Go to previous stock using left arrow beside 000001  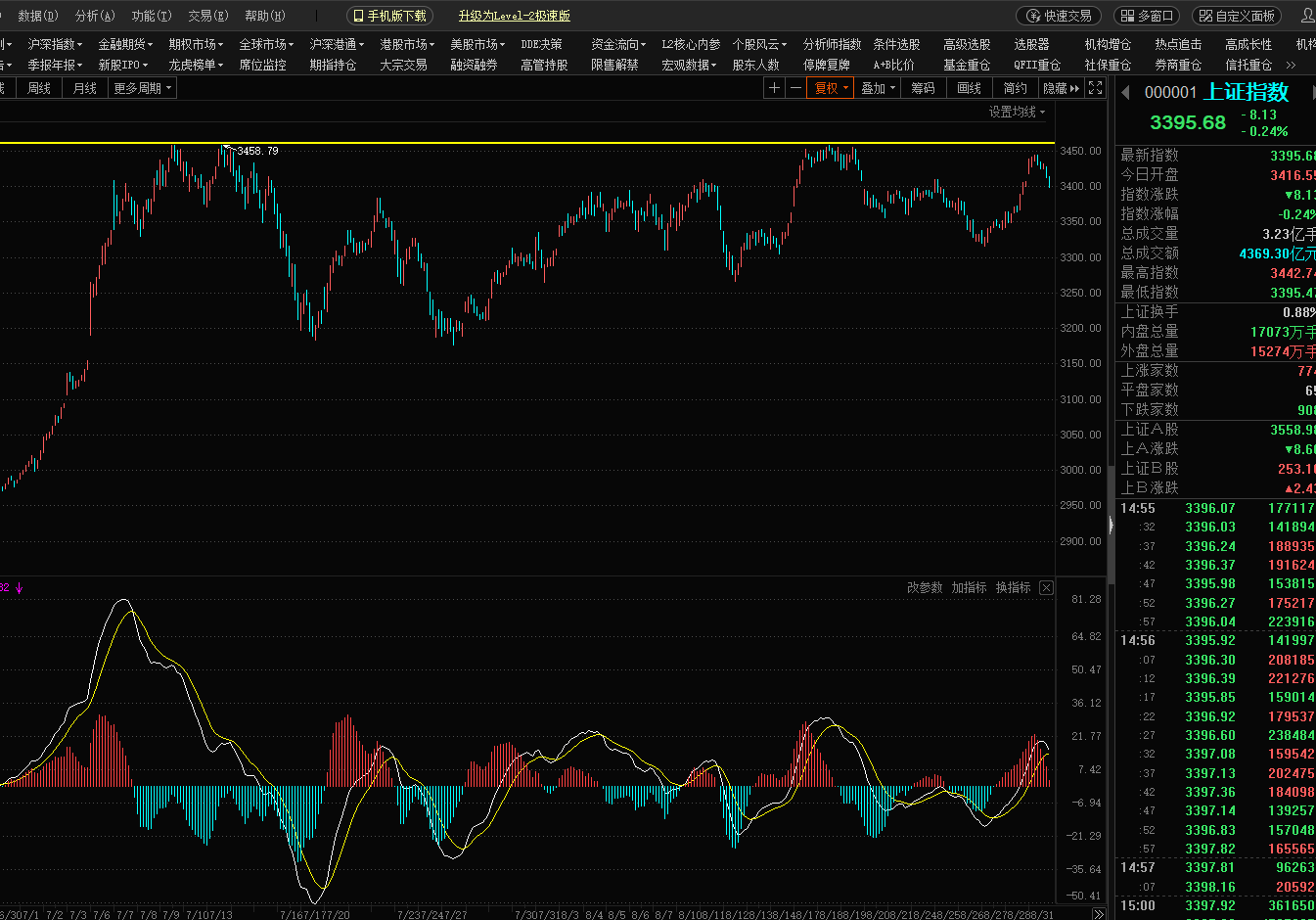(x=1125, y=92)
